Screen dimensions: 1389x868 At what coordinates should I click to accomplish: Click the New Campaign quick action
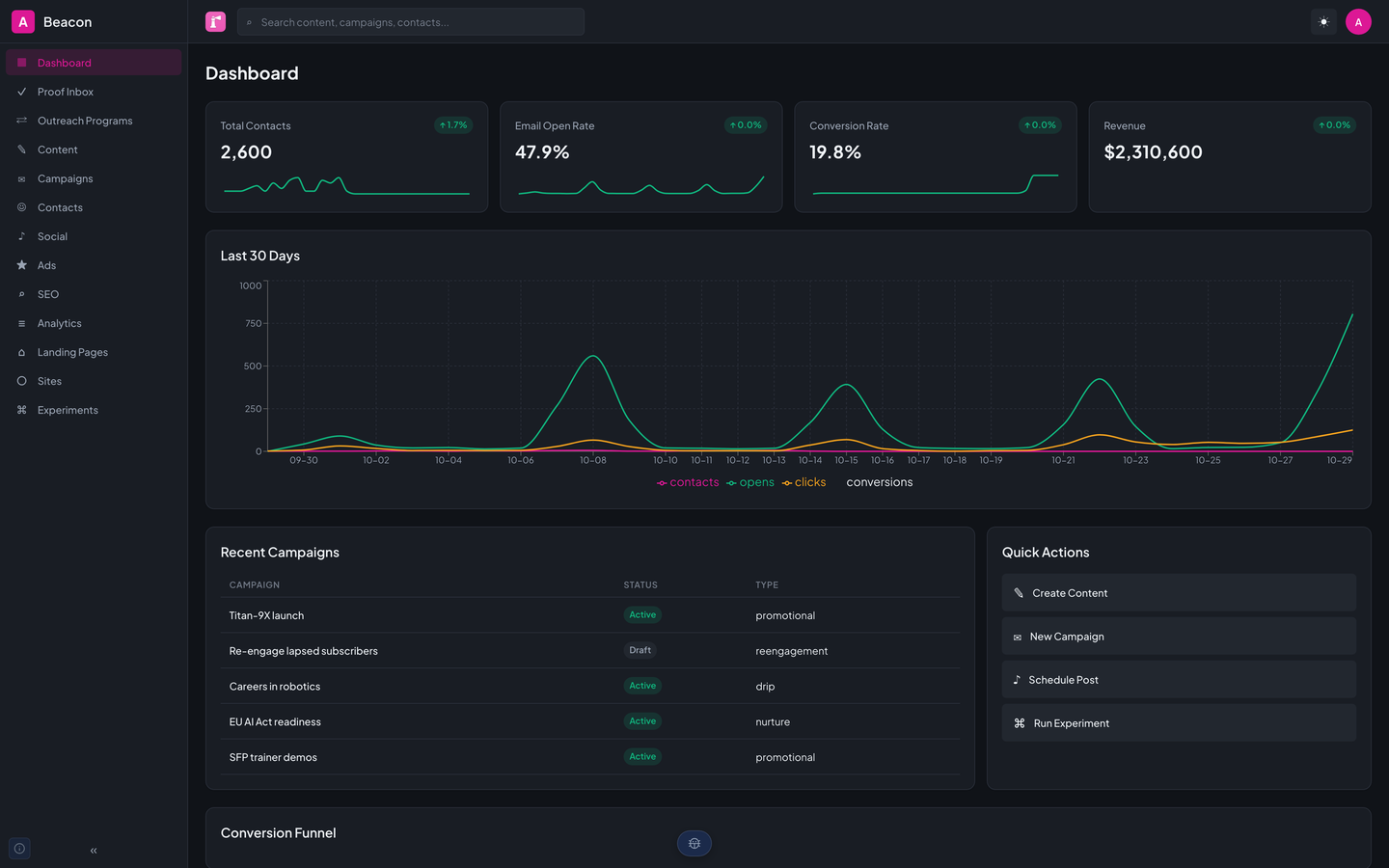1179,636
